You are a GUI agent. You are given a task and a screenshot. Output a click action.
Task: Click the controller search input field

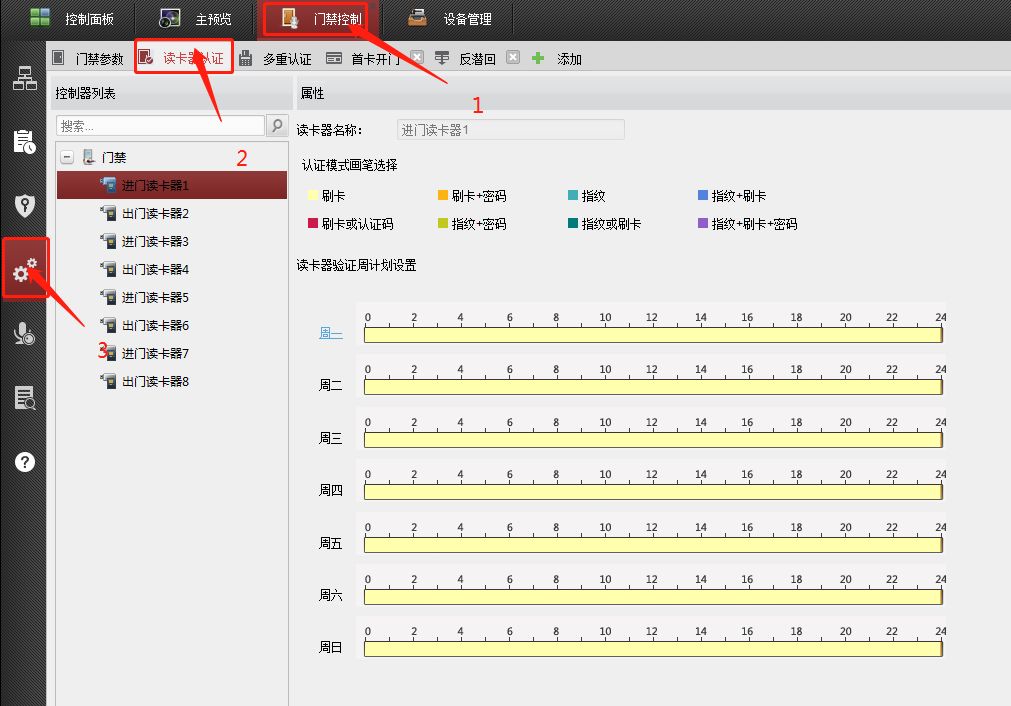160,126
